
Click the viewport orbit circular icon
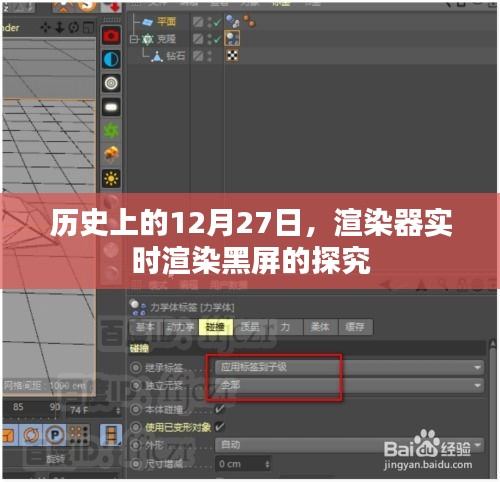tap(74, 27)
